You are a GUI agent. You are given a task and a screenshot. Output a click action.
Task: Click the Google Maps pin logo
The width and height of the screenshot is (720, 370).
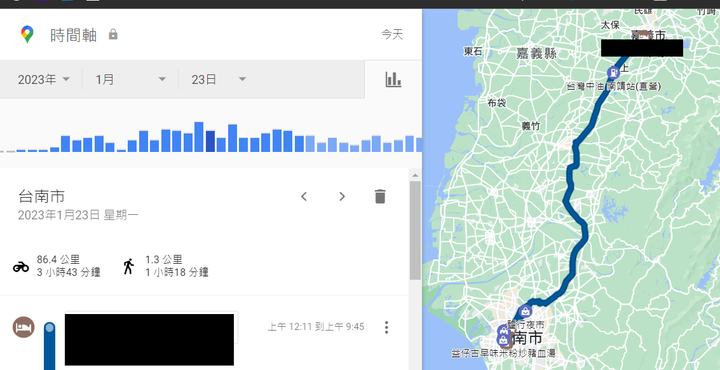pos(27,34)
